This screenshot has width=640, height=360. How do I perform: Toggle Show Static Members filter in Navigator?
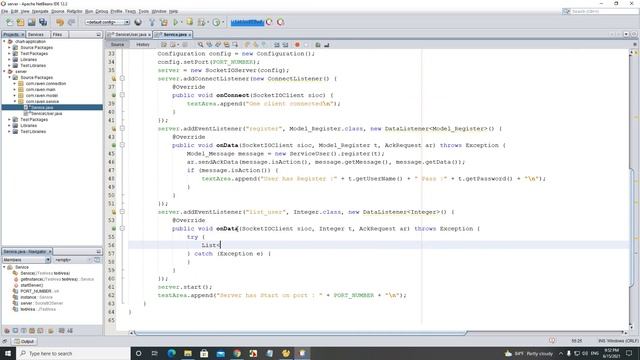tap(24, 331)
